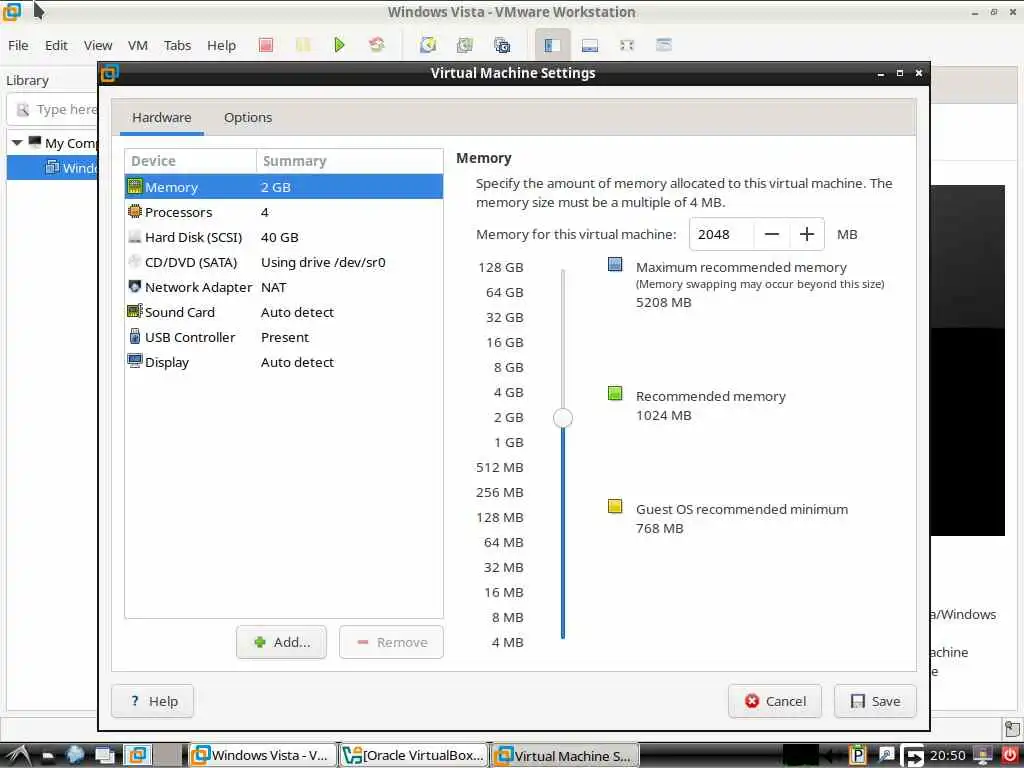Decrease memory with the minus button
Viewport: 1024px width, 768px height.
[x=772, y=234]
